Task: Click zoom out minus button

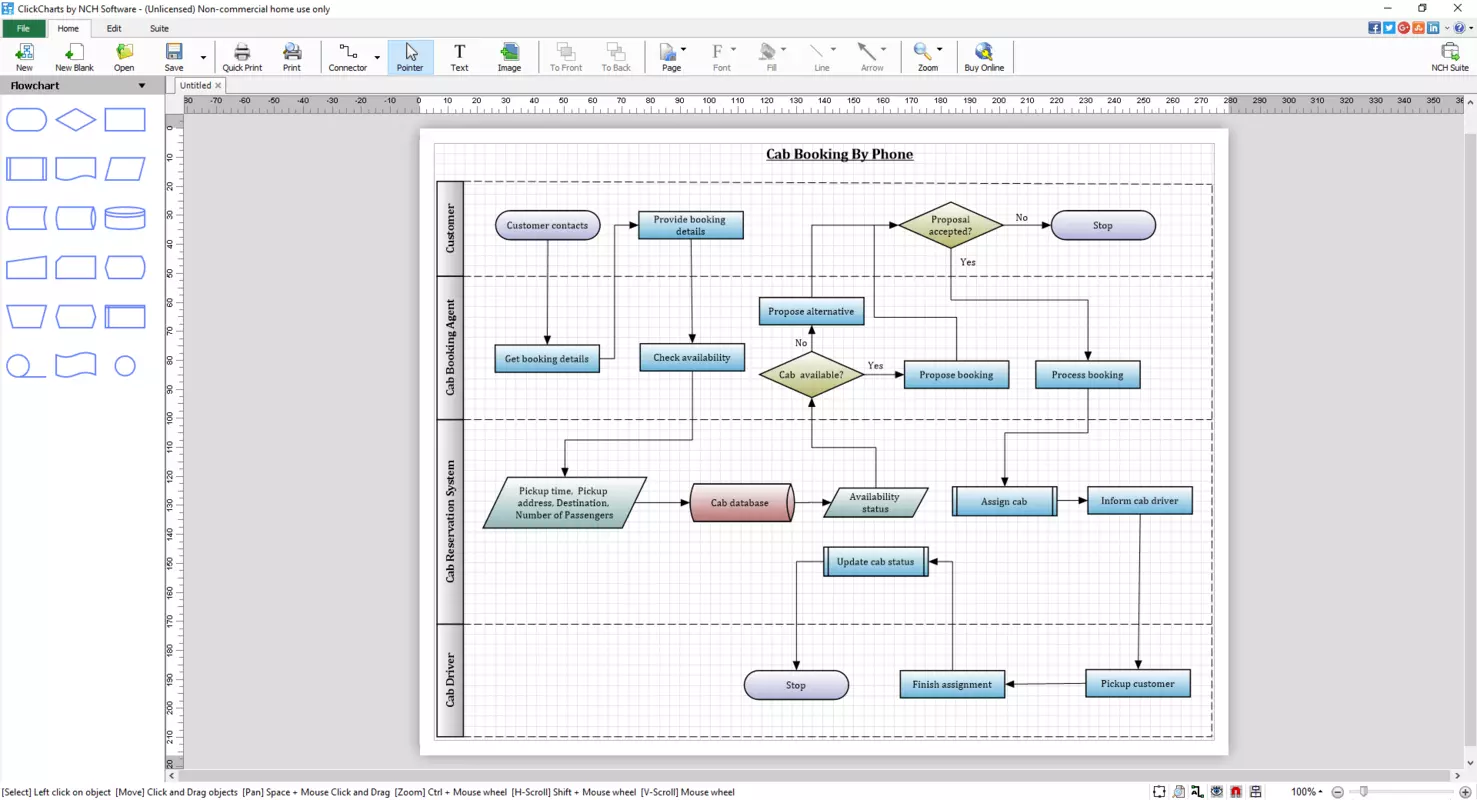Action: (1337, 792)
